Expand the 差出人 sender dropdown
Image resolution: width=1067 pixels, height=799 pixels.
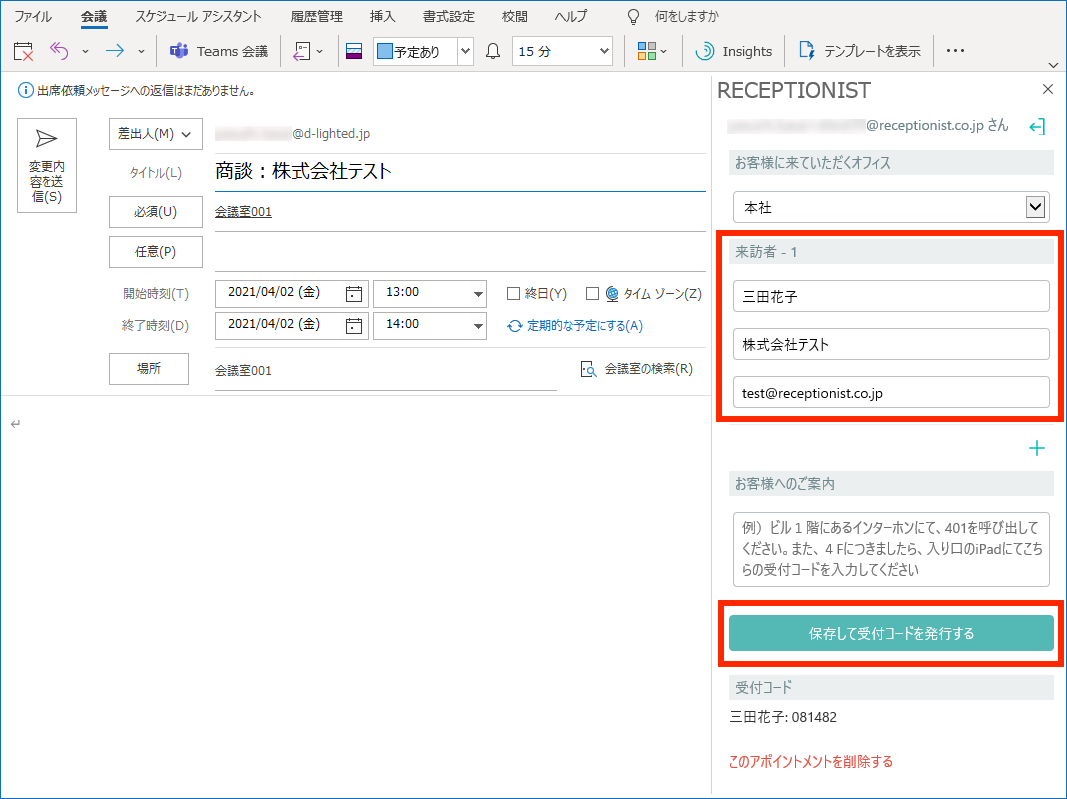point(156,134)
